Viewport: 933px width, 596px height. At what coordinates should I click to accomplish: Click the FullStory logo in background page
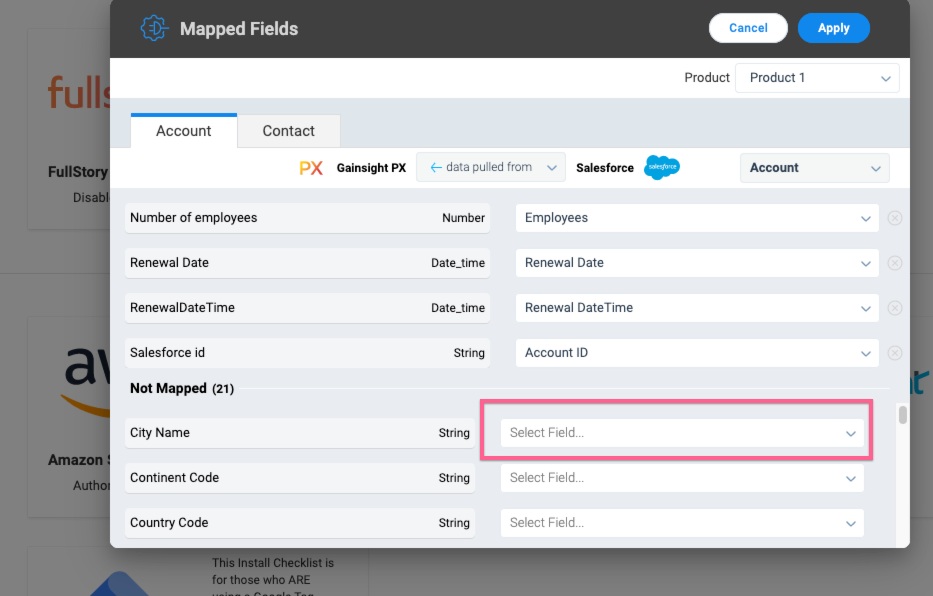(79, 92)
